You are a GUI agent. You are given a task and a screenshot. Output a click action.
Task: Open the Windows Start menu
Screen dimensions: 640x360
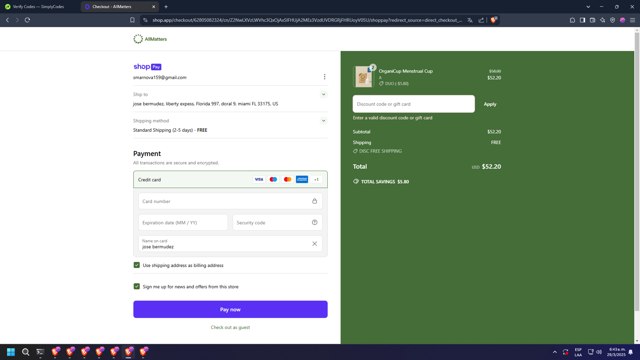click(x=11, y=352)
